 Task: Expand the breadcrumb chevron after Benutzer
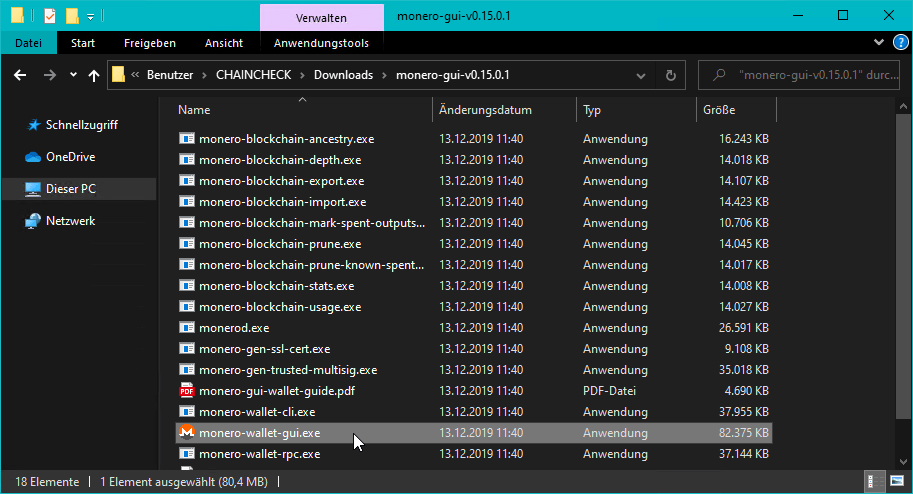[205, 75]
